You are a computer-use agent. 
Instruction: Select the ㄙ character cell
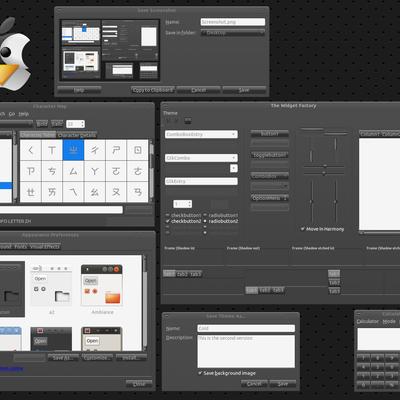click(x=73, y=171)
